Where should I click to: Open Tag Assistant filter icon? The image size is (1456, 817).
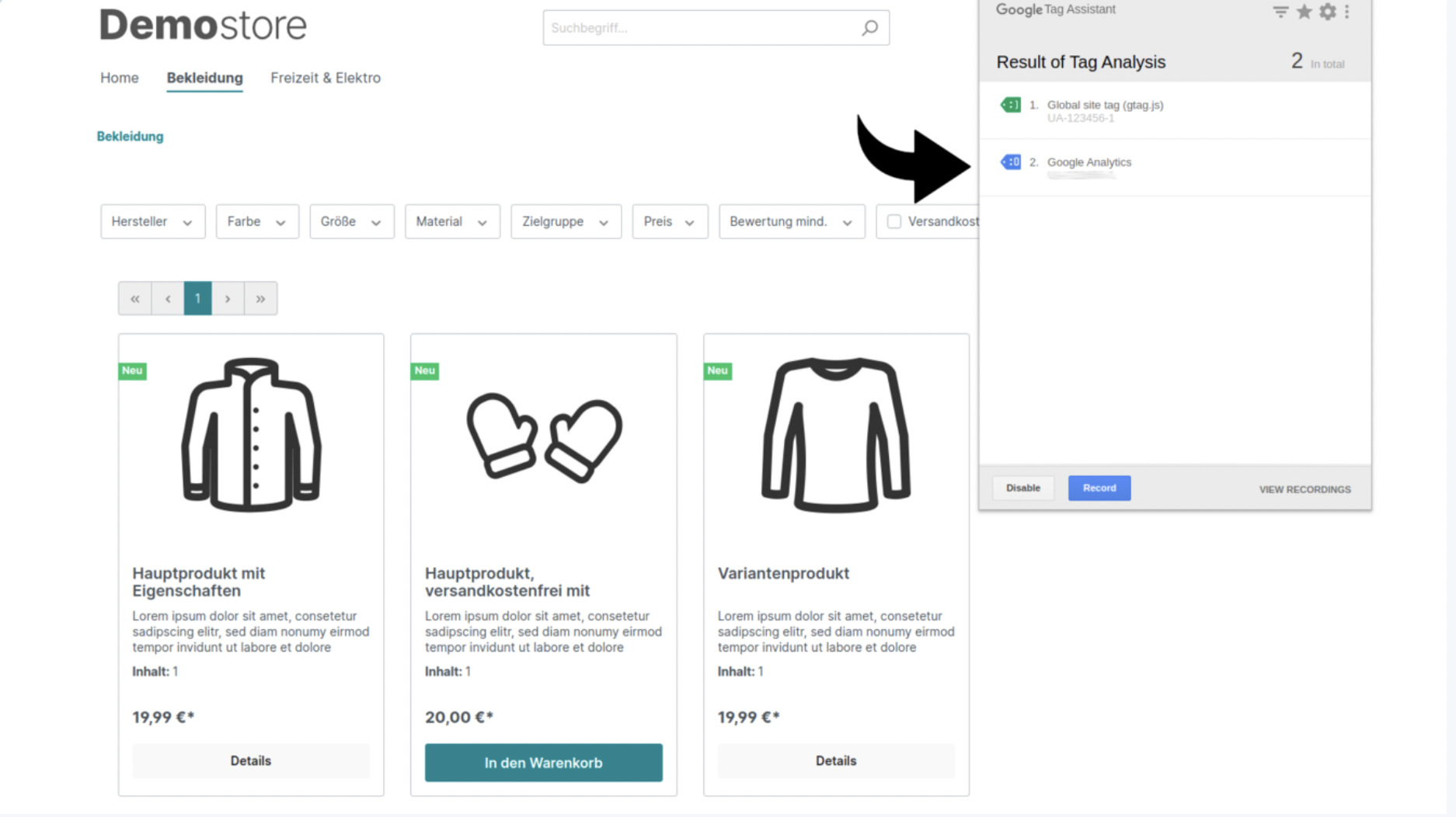coord(1280,12)
